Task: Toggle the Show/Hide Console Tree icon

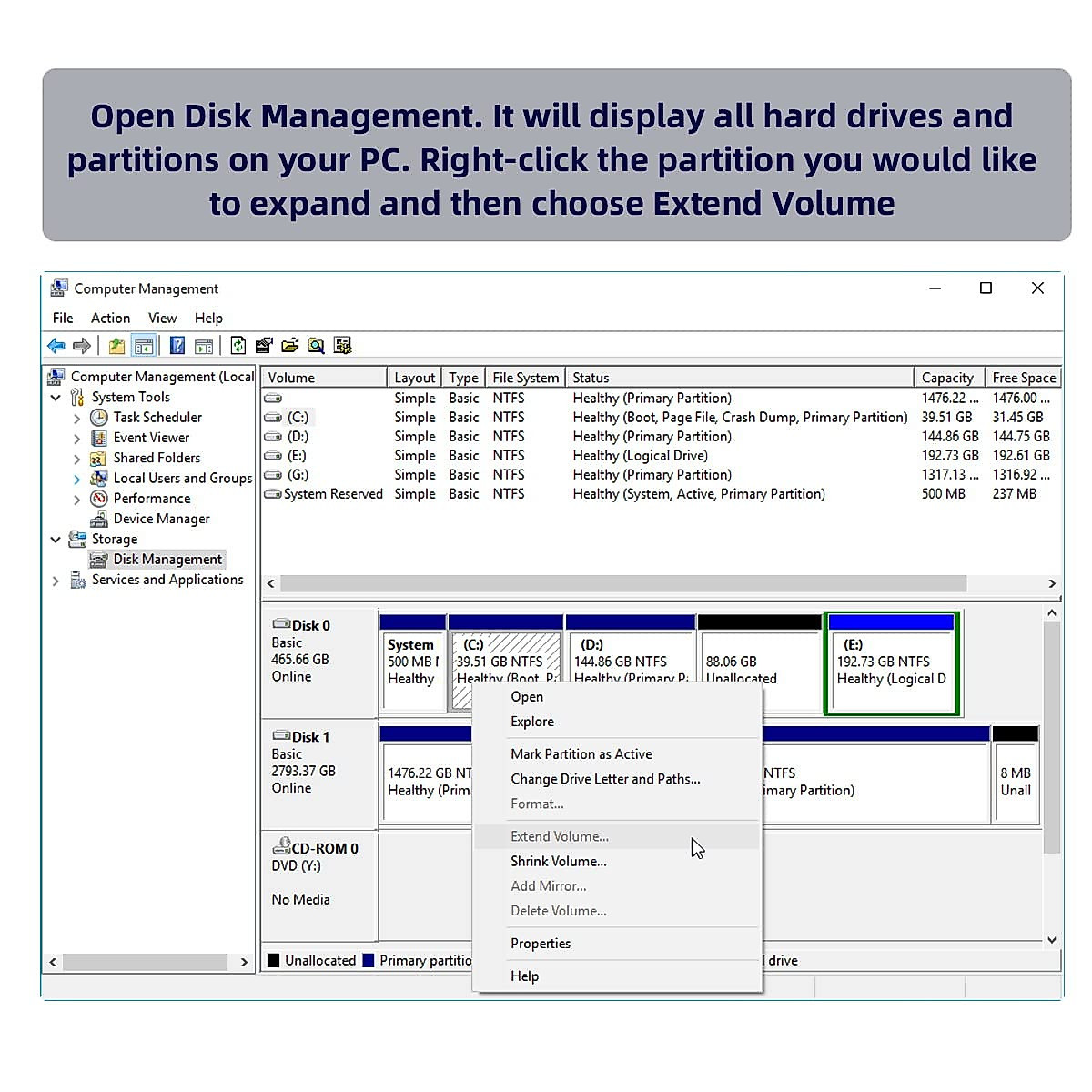Action: [x=143, y=346]
